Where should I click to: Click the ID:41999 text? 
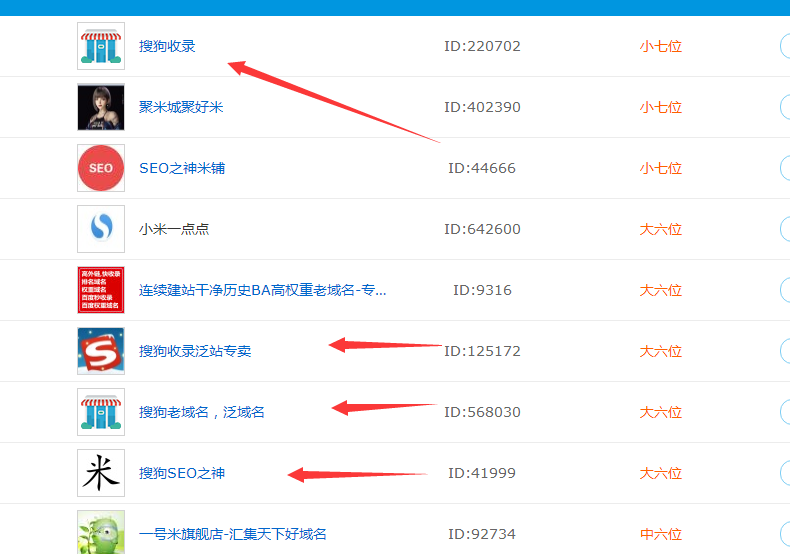[482, 472]
